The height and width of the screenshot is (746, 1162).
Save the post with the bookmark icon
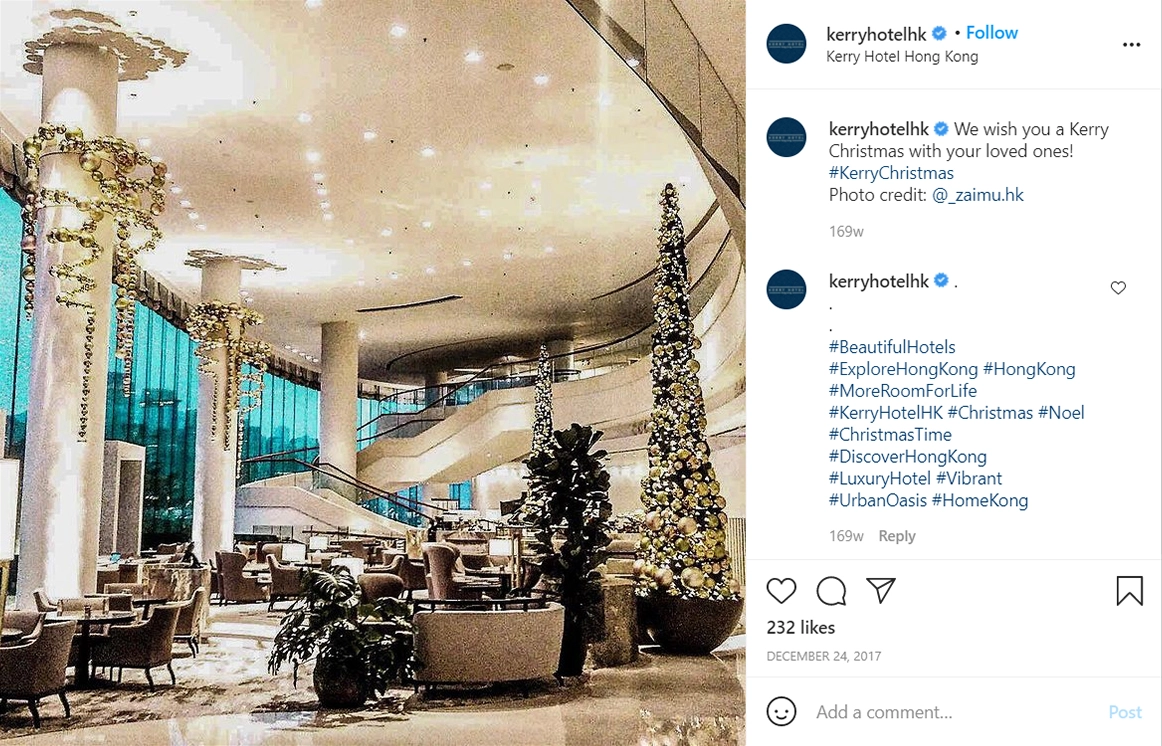[x=1129, y=590]
